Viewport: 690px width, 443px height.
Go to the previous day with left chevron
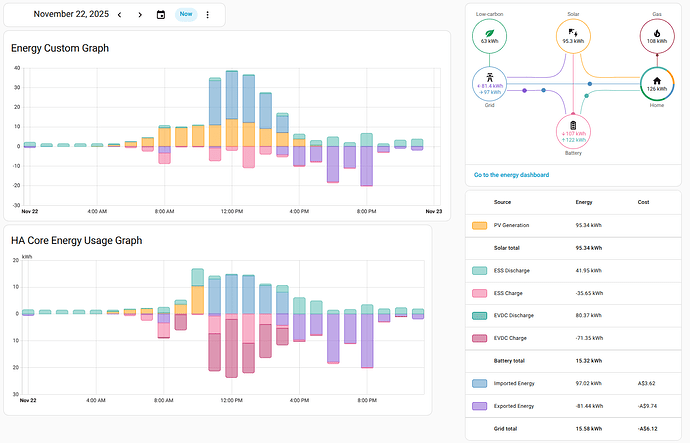(x=120, y=15)
